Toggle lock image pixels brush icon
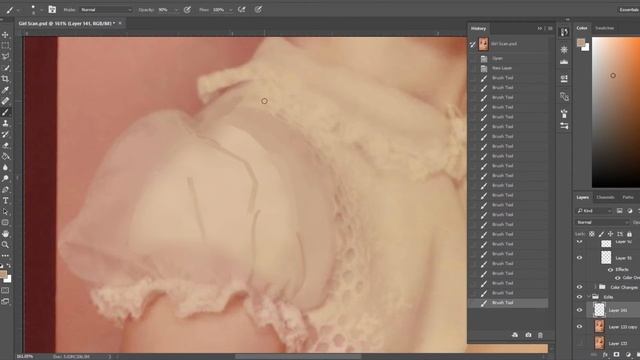The height and width of the screenshot is (360, 640). pos(601,234)
